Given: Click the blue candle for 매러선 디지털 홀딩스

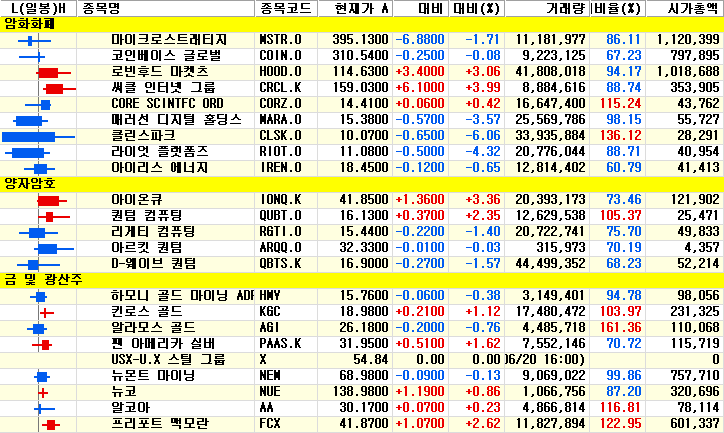Looking at the screenshot, I should [30, 121].
